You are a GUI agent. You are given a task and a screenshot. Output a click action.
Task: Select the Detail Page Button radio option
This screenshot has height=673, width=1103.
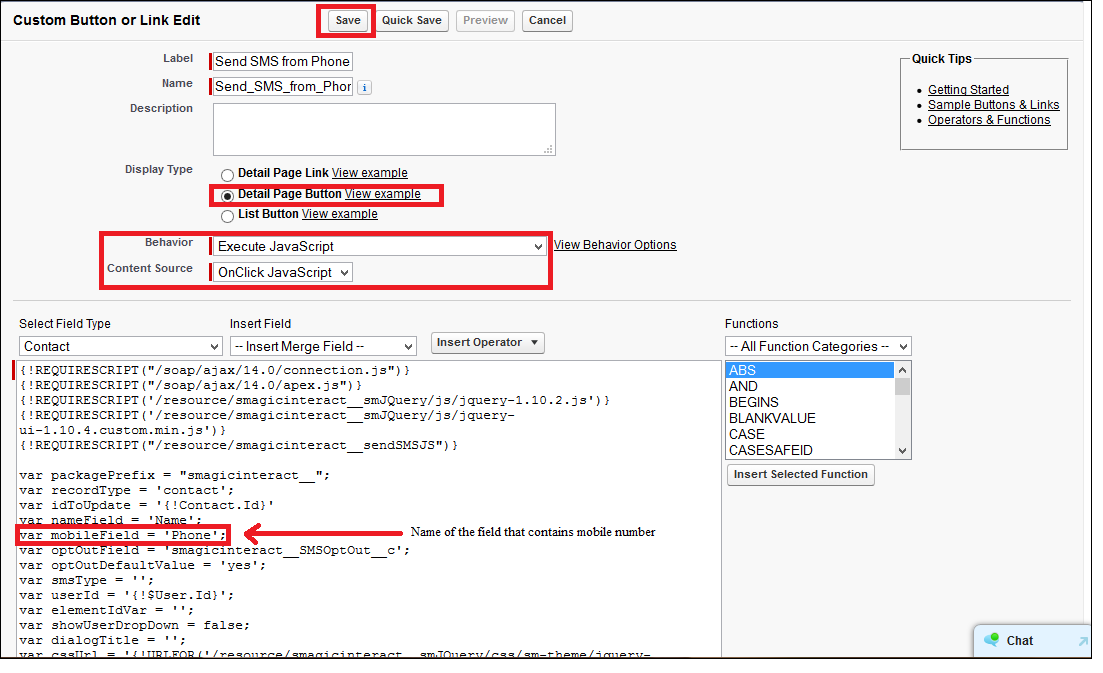(227, 196)
